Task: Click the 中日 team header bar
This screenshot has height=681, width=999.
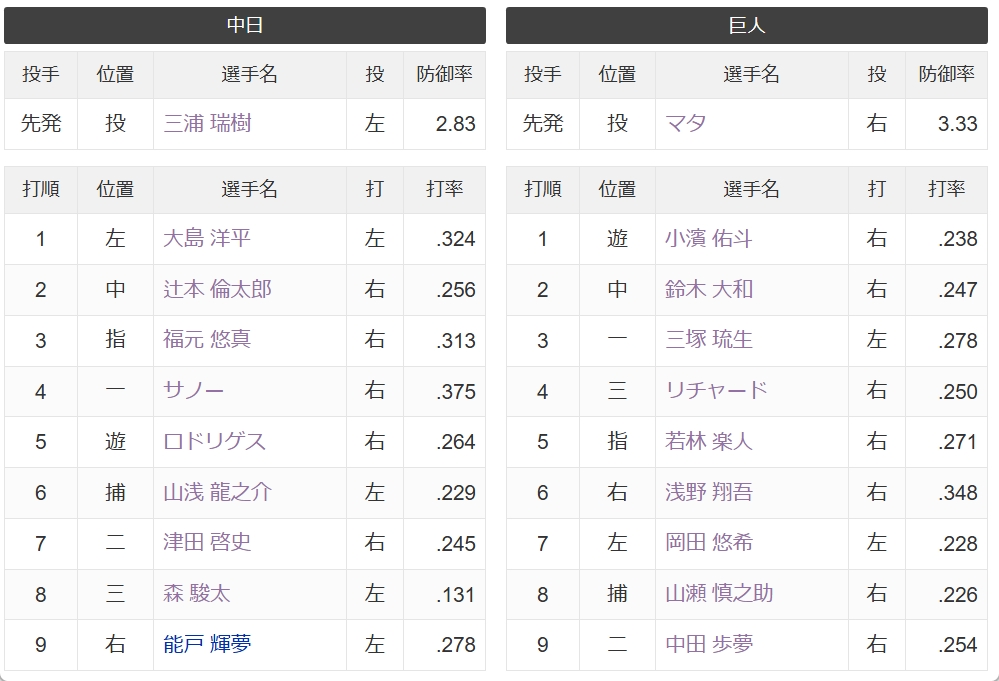Action: click(245, 25)
